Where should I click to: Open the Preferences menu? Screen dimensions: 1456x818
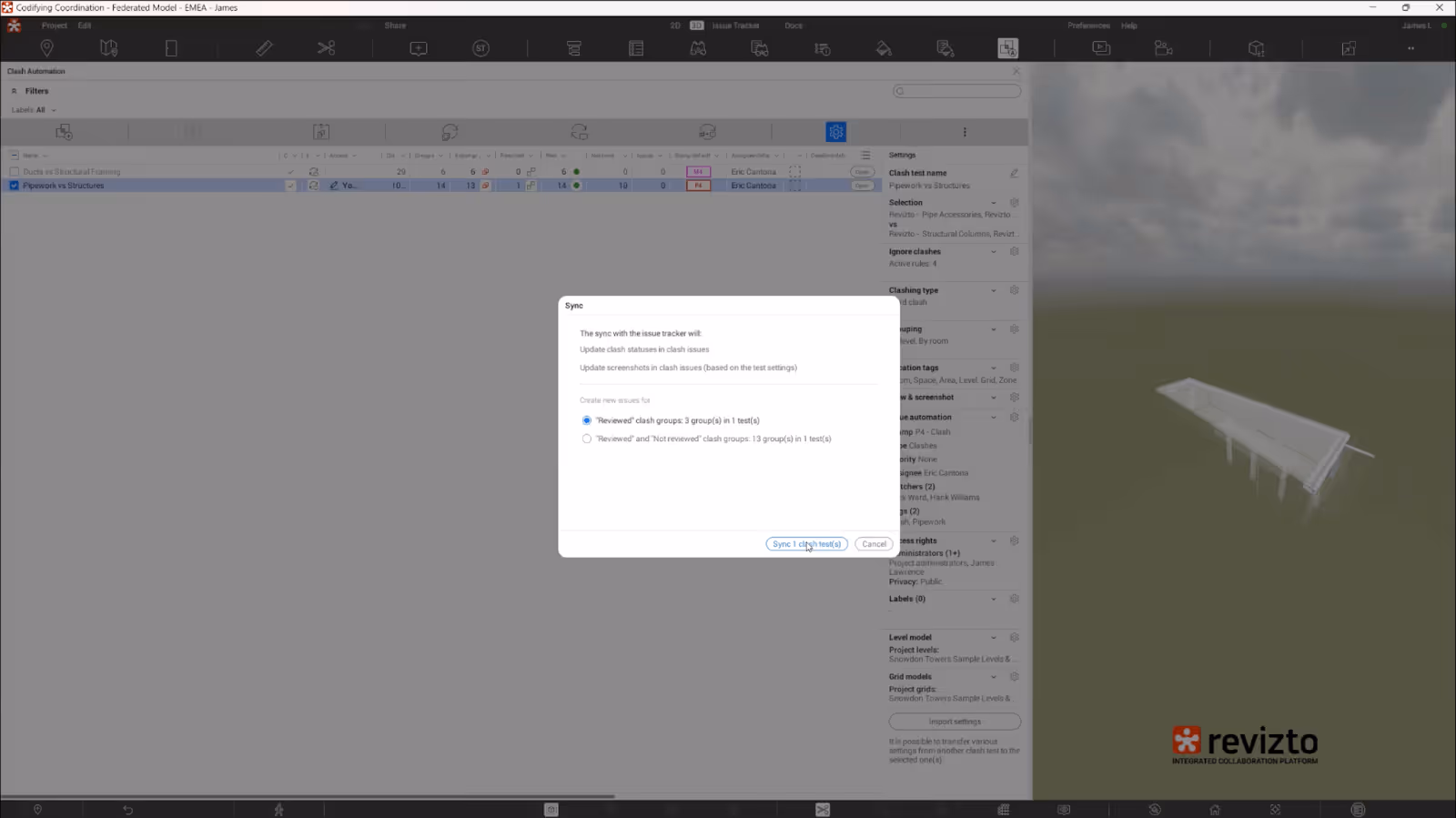[x=1088, y=25]
